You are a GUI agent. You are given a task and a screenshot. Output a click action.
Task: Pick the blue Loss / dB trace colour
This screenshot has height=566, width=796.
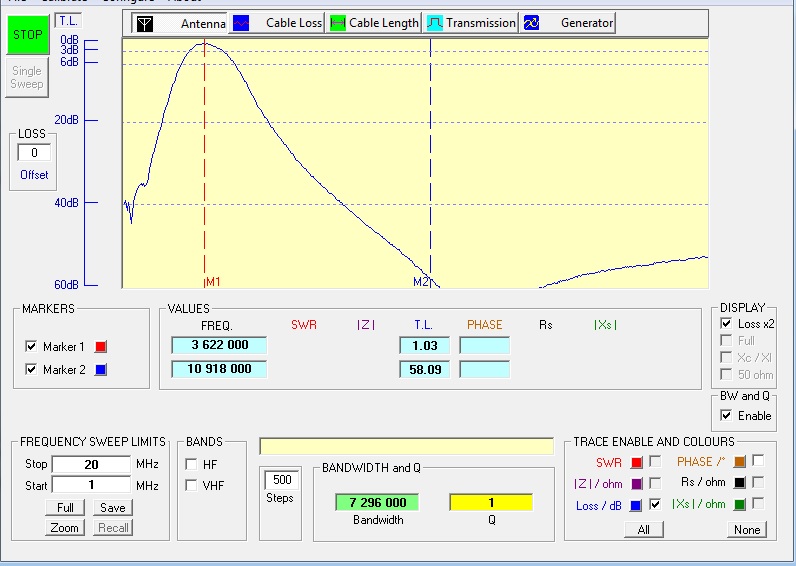pyautogui.click(x=635, y=505)
